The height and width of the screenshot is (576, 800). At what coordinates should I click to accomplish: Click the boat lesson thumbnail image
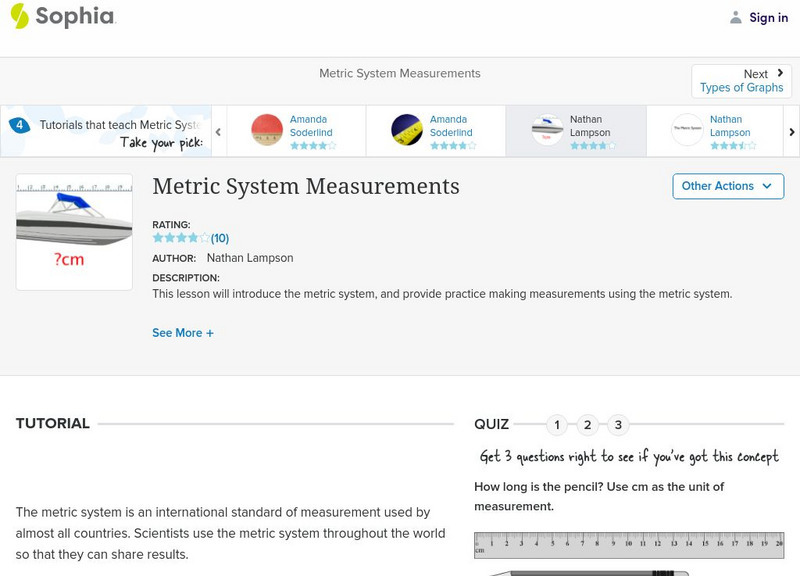point(74,232)
